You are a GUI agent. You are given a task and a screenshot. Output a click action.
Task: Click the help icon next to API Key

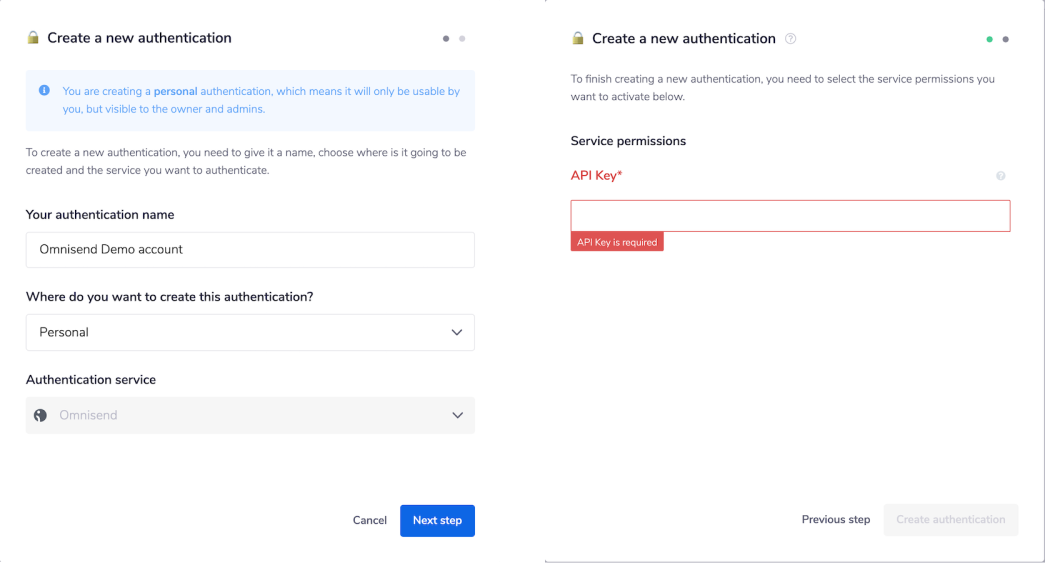pyautogui.click(x=1000, y=176)
